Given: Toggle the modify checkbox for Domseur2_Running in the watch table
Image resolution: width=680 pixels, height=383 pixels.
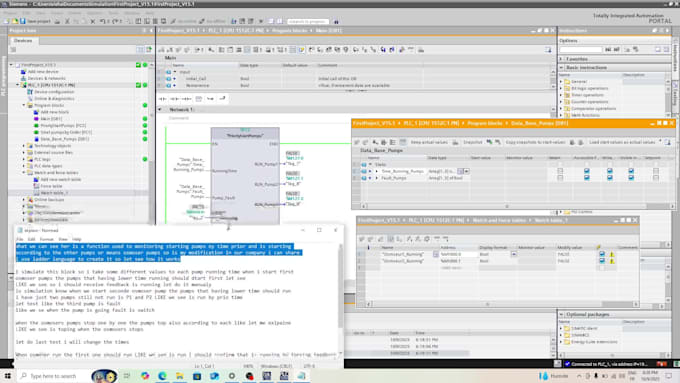Looking at the screenshot, I should [602, 261].
